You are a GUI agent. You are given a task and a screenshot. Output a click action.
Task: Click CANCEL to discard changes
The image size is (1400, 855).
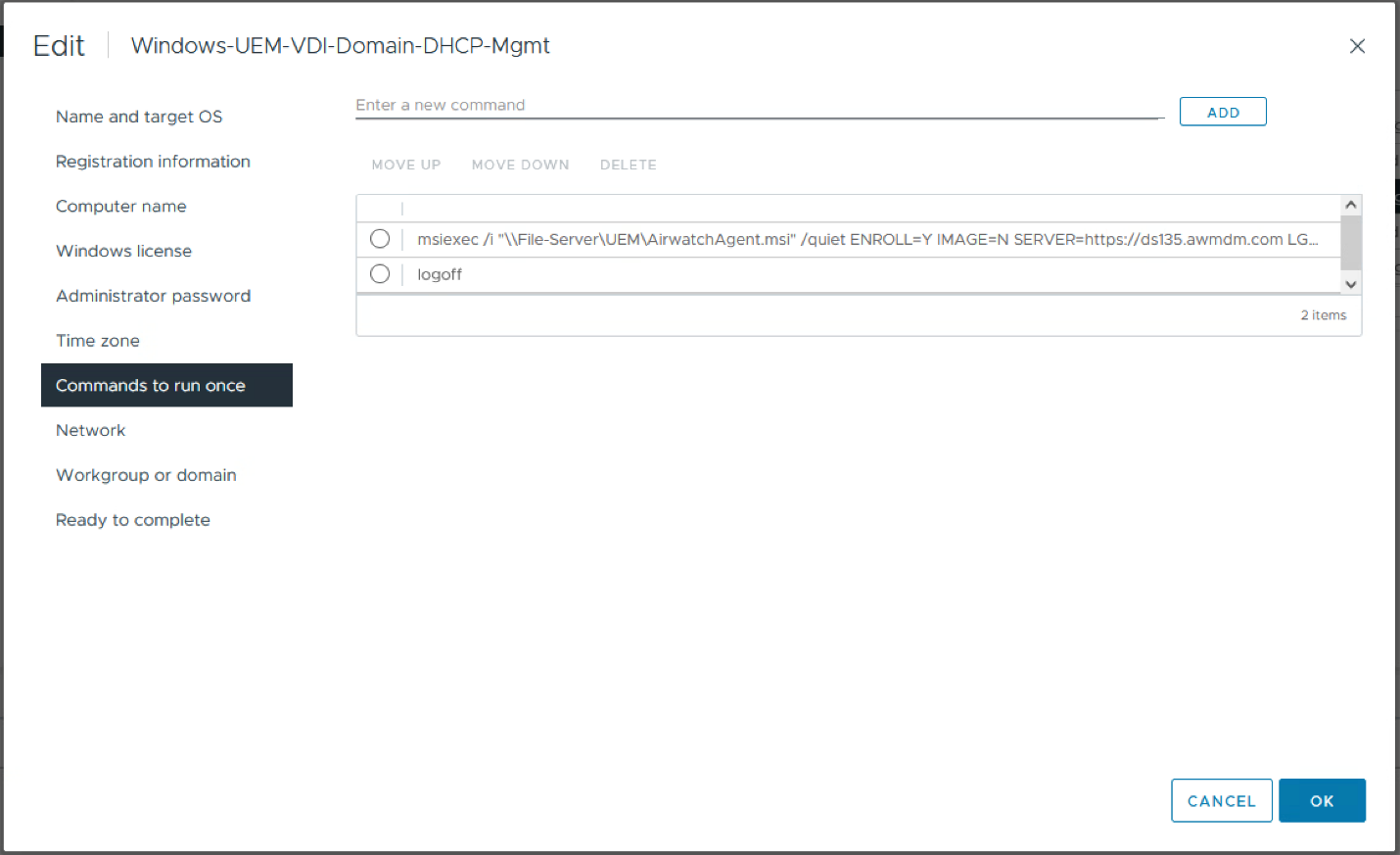click(x=1221, y=800)
